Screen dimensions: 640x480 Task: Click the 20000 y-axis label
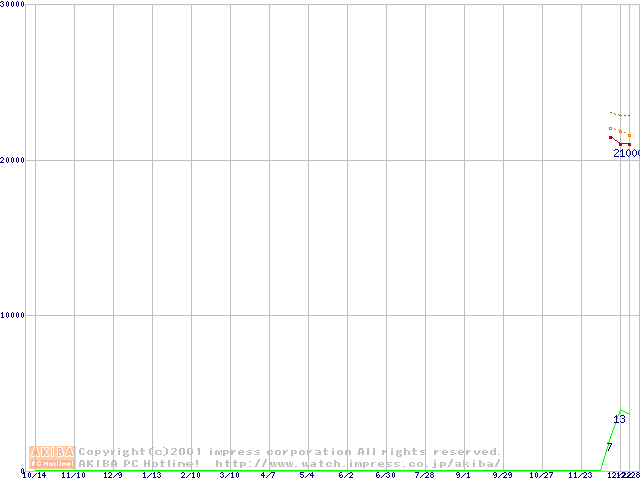[14, 160]
